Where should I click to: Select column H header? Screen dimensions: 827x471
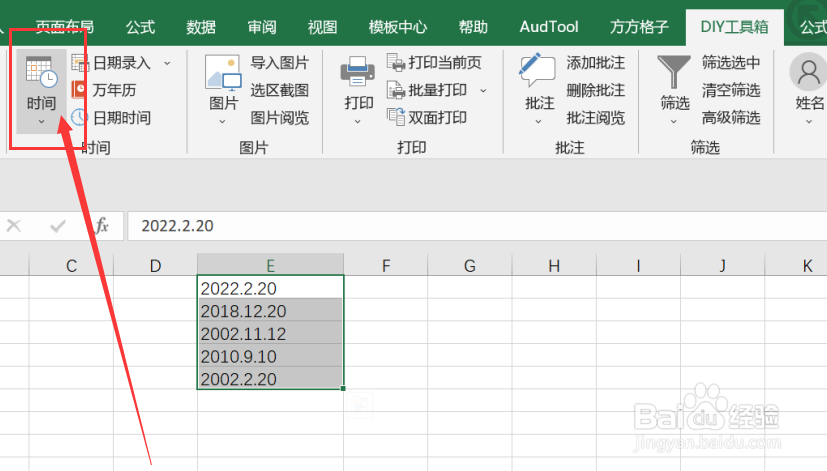point(554,265)
